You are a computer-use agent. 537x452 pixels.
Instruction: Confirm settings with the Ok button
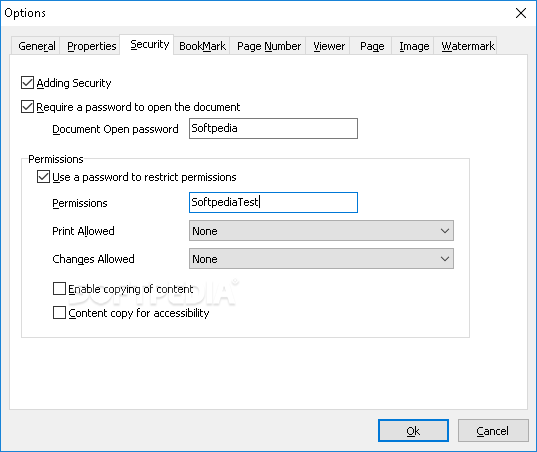[413, 430]
